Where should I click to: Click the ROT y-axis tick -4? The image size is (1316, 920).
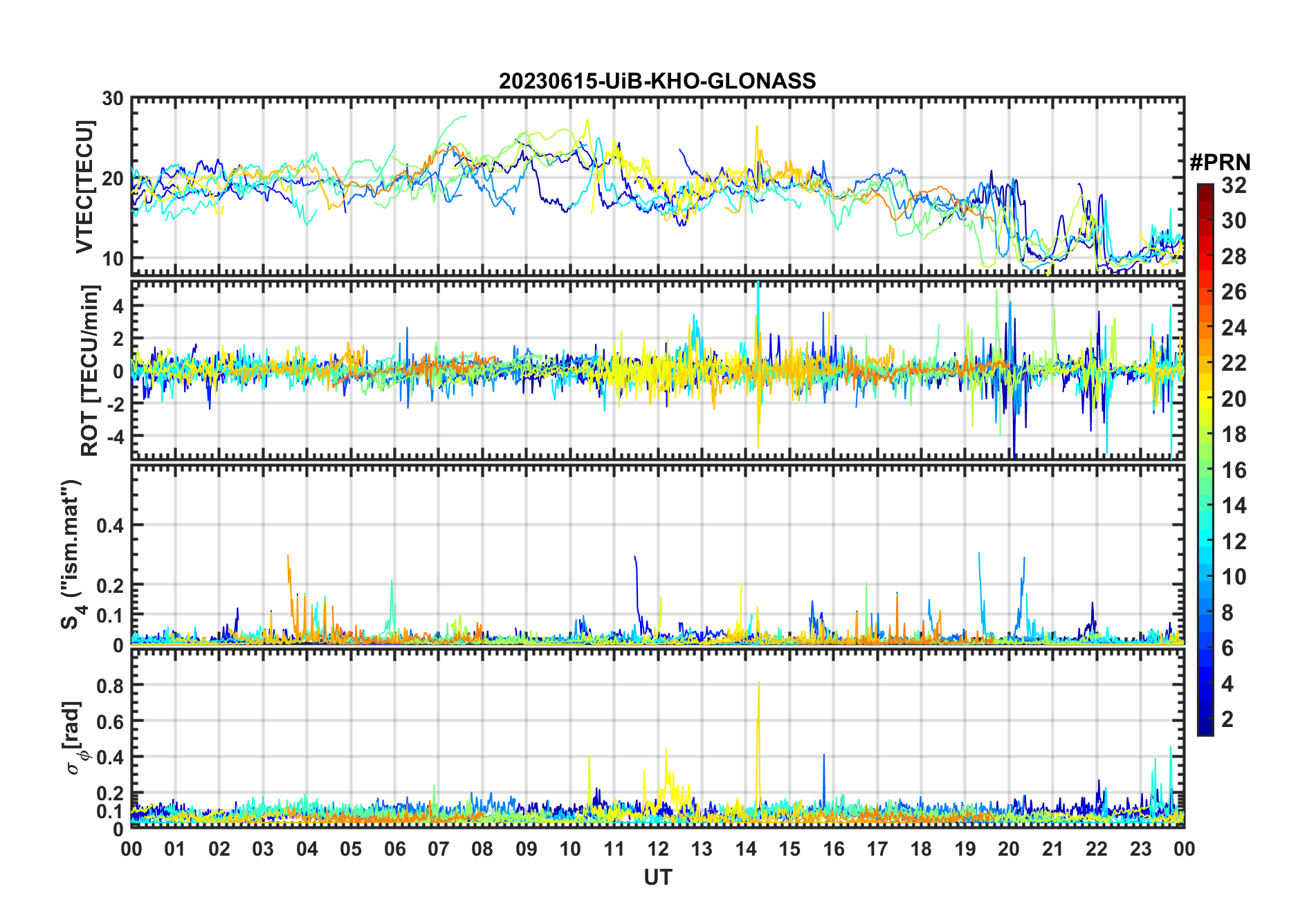tap(116, 436)
